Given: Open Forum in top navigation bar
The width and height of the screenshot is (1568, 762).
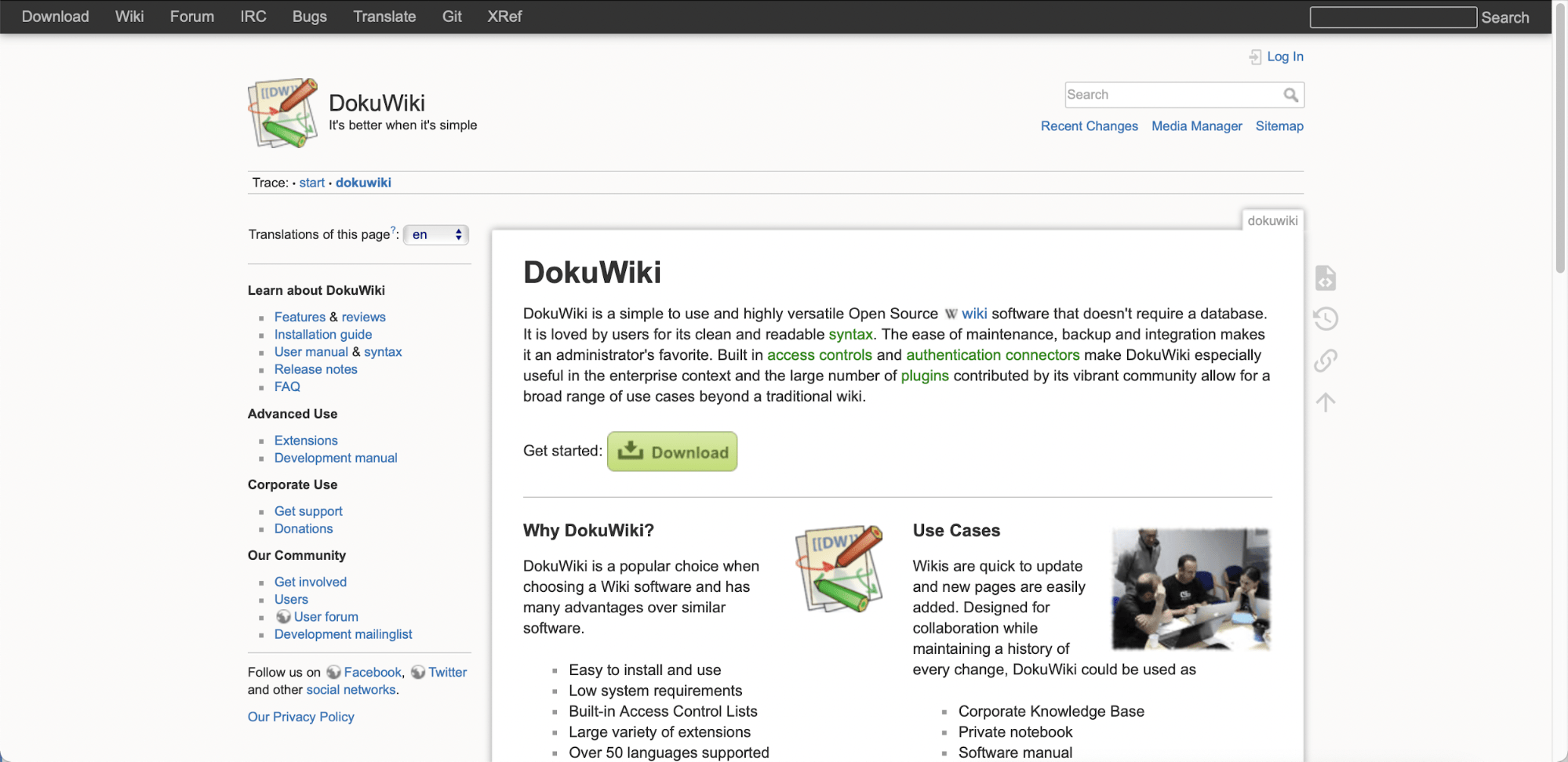Looking at the screenshot, I should [x=191, y=16].
